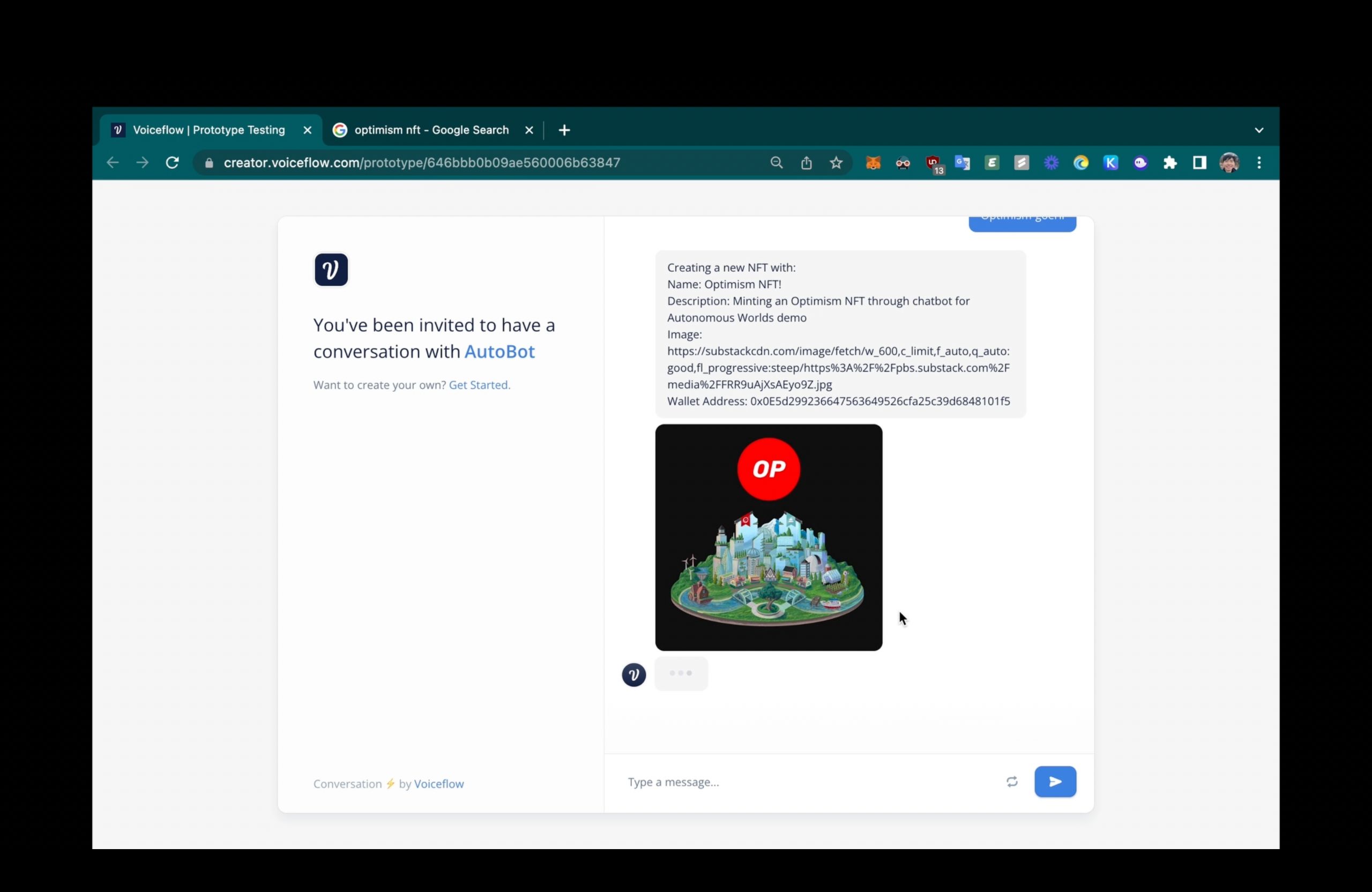Click the Voiceflow V logo icon
The image size is (1372, 892).
pyautogui.click(x=330, y=270)
